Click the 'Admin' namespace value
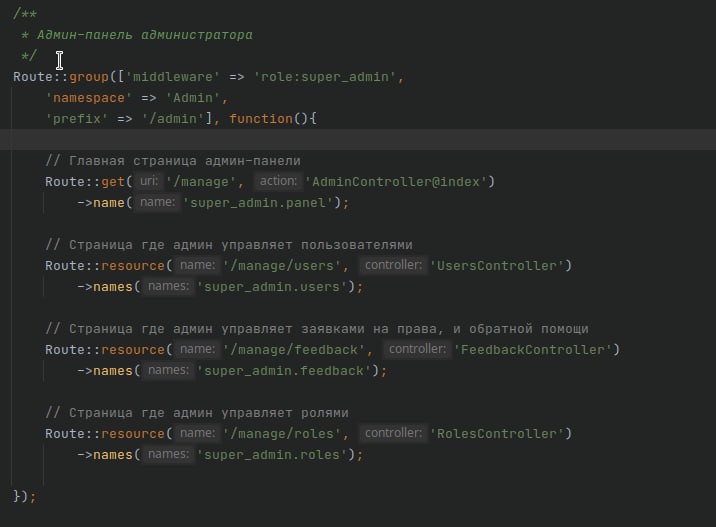 (193, 98)
